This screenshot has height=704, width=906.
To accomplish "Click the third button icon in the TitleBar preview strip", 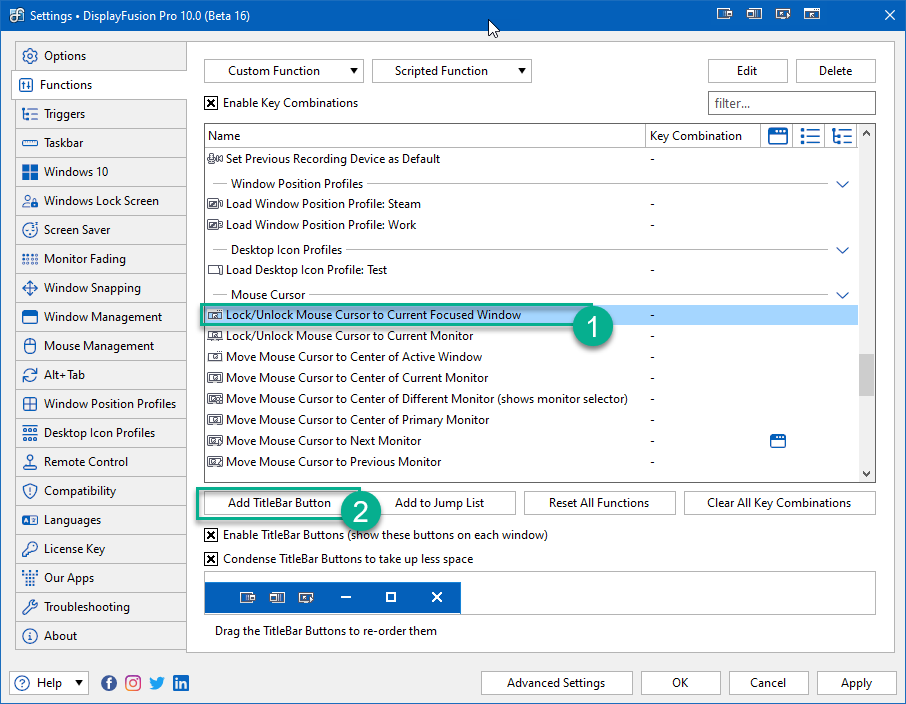I will coord(306,597).
